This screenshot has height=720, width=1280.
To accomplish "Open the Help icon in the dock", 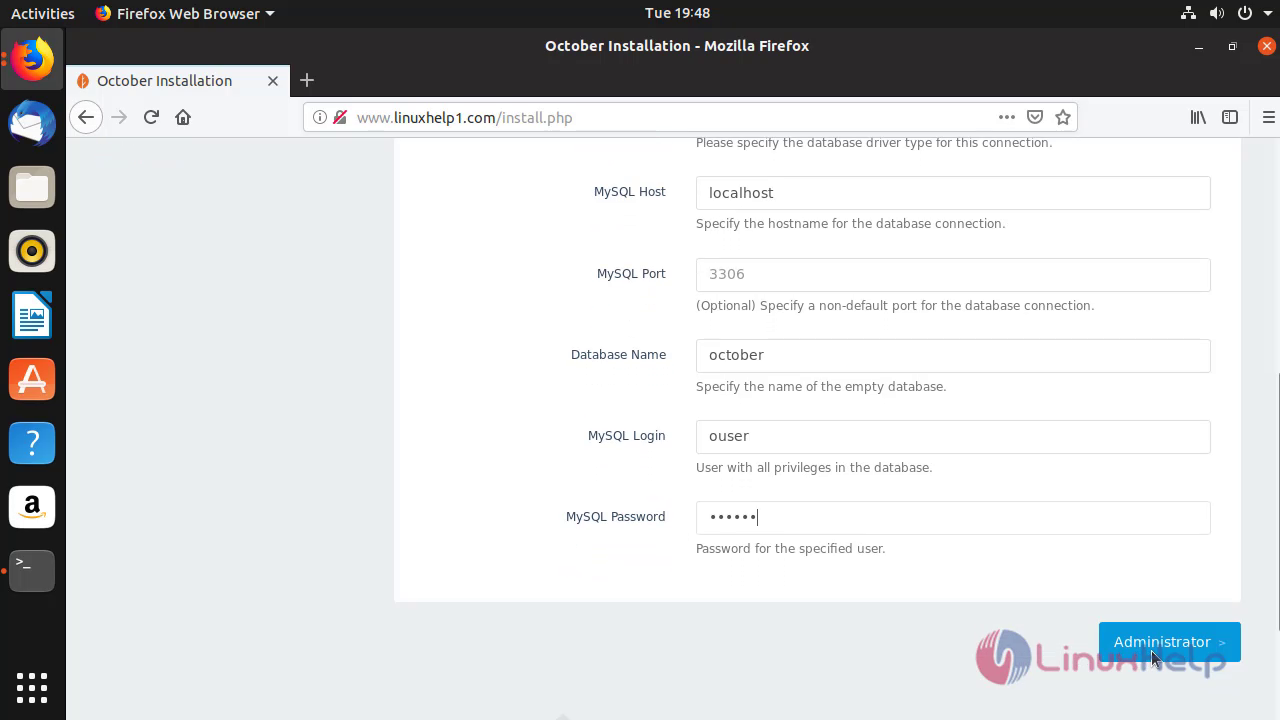I will coord(32,443).
